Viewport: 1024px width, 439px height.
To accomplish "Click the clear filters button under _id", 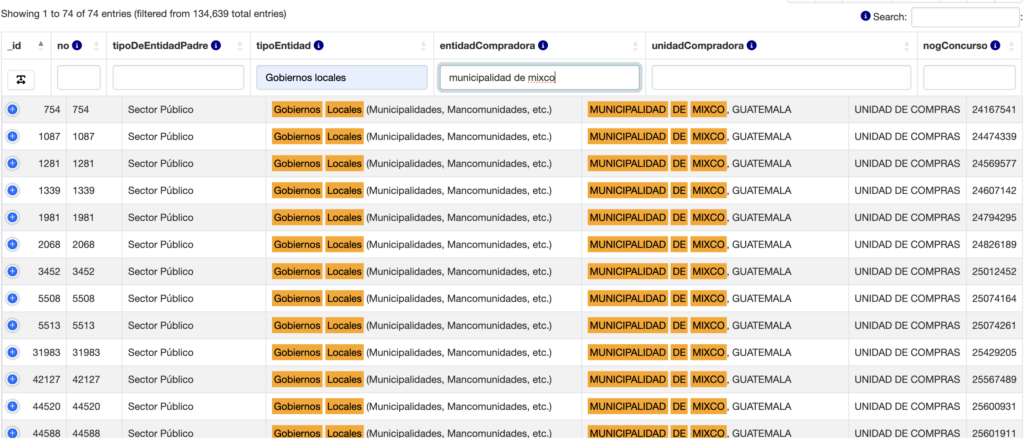I will pos(21,78).
